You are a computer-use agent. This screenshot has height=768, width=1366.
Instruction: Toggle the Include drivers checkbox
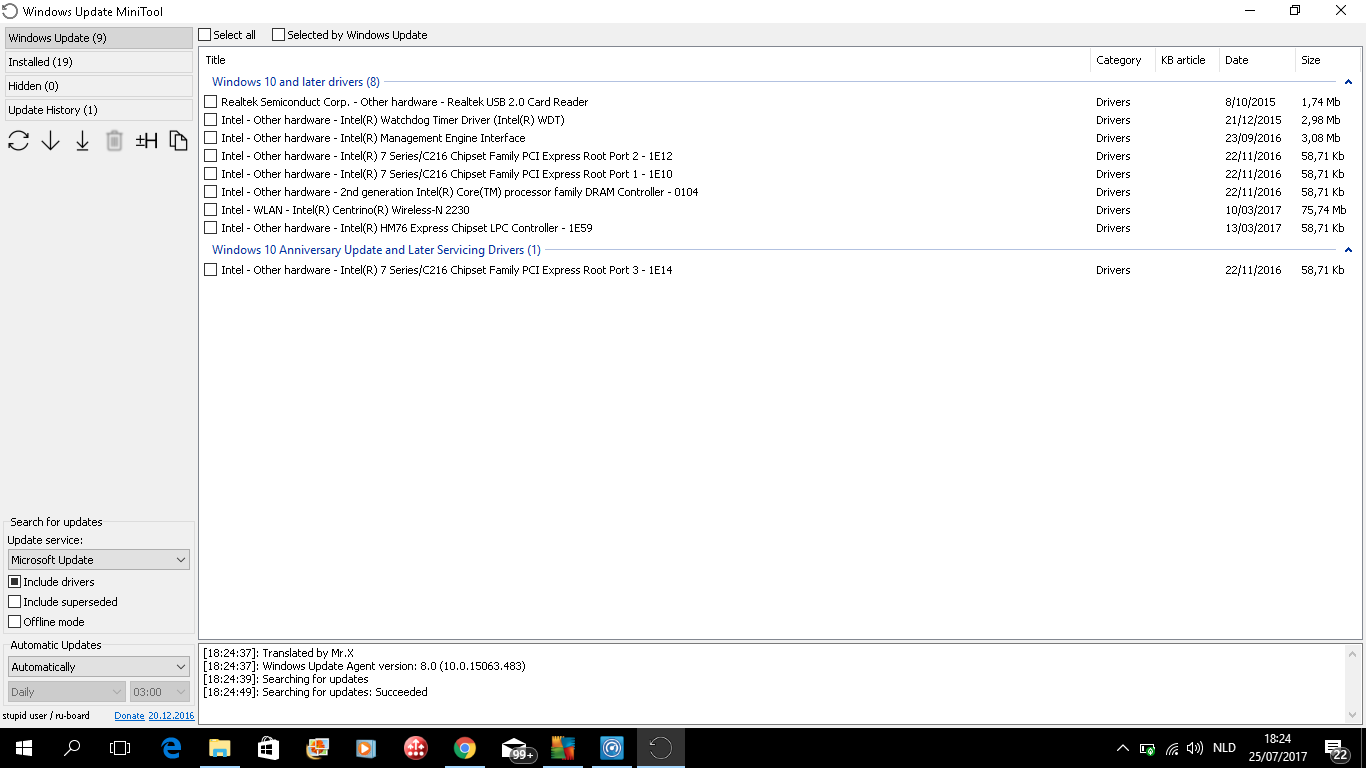coord(15,582)
